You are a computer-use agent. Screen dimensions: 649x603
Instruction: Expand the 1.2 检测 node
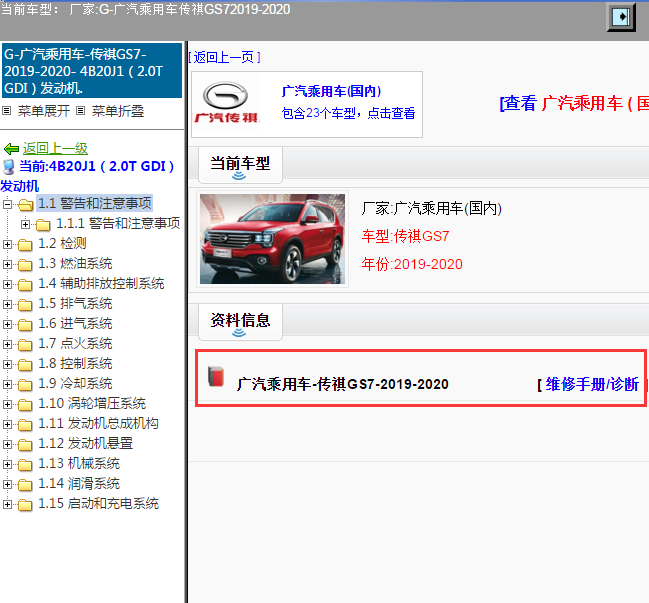7,244
